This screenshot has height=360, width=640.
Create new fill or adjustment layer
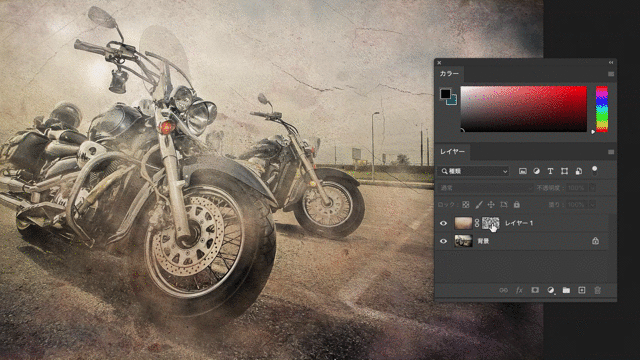click(551, 290)
